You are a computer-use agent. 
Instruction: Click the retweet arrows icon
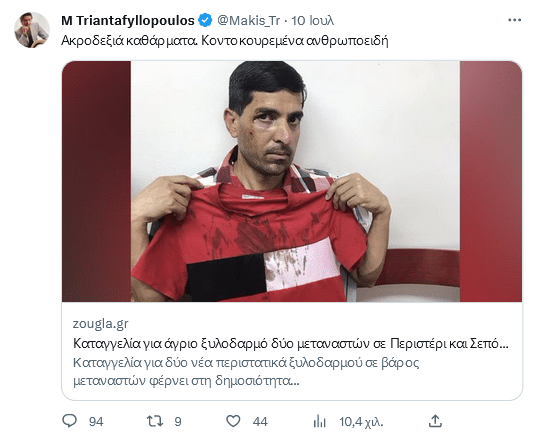click(155, 421)
